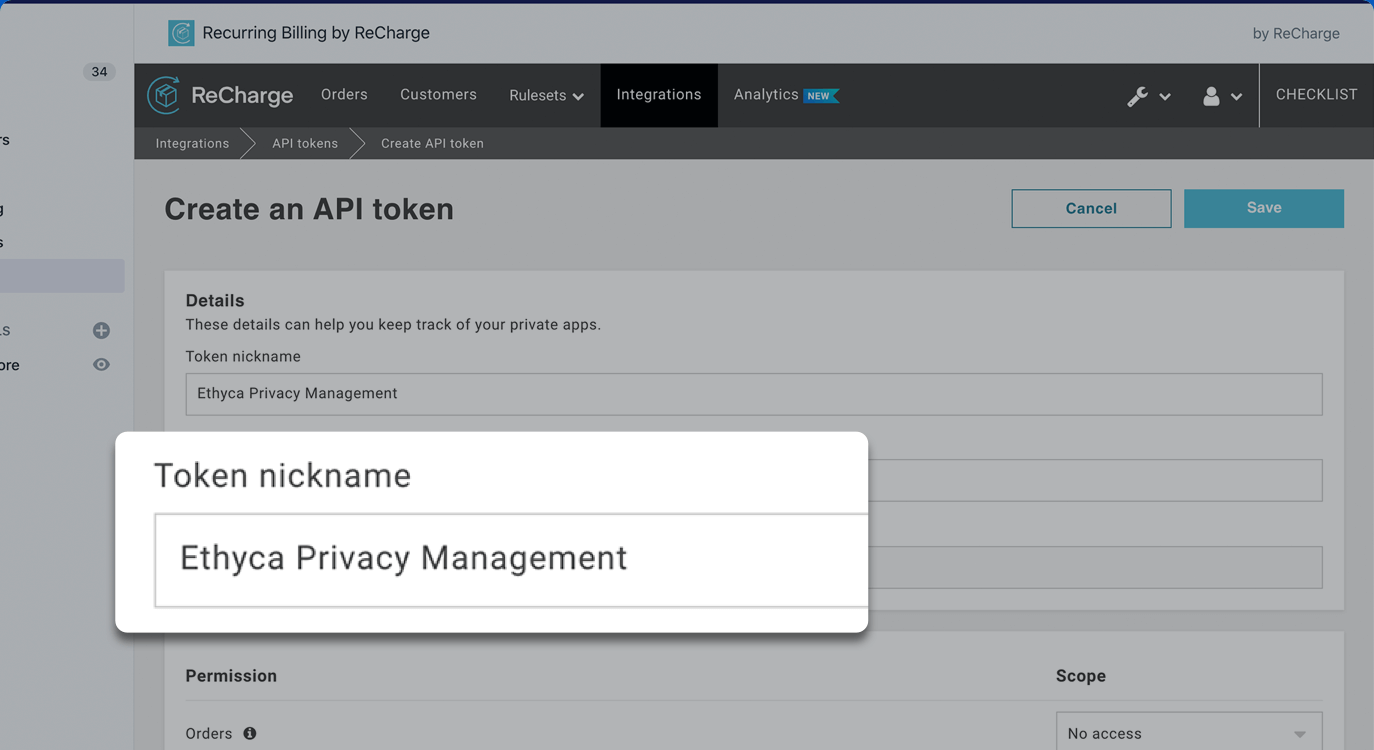
Task: Click the Recurring Billing by ReCharge title
Action: click(x=316, y=33)
